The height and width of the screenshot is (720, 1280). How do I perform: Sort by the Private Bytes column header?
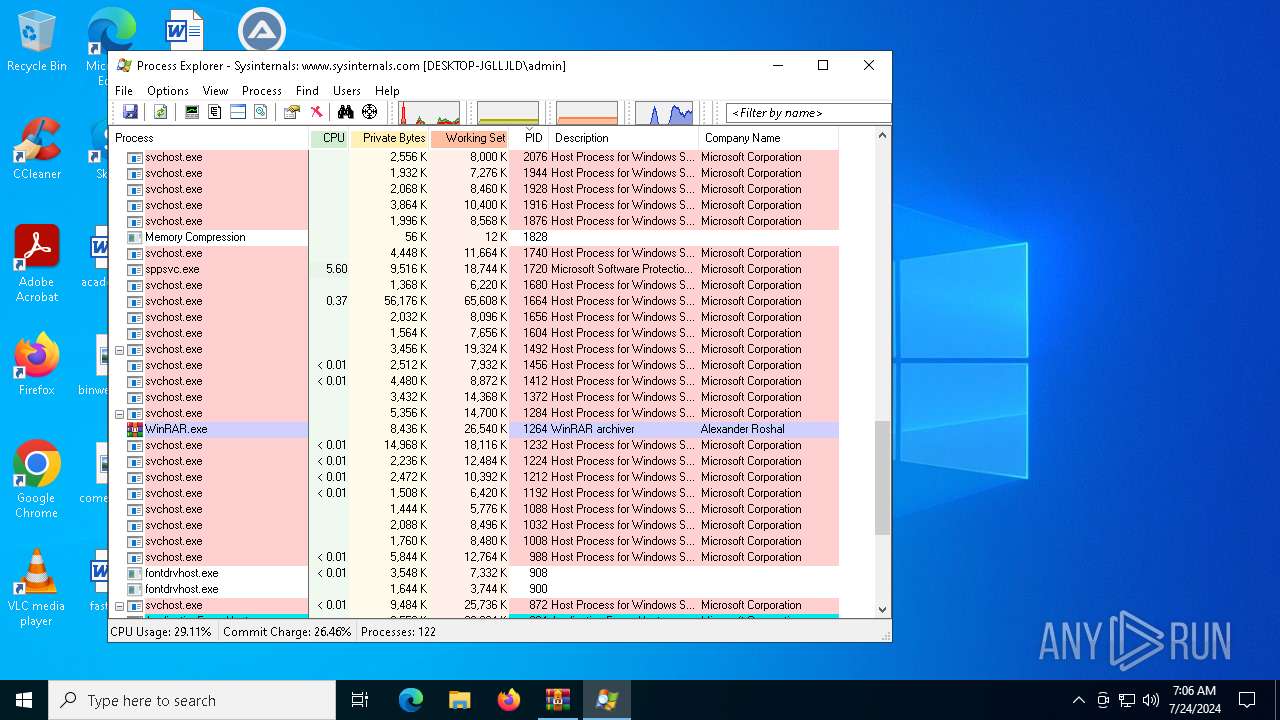(390, 138)
